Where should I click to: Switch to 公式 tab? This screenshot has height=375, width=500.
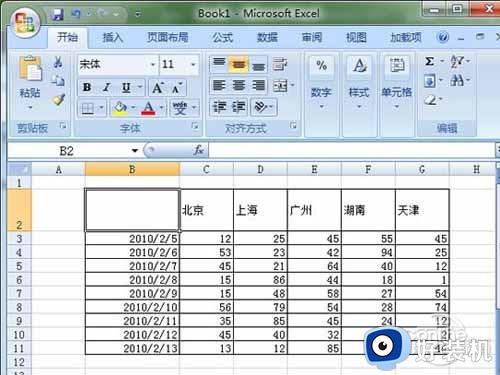223,37
